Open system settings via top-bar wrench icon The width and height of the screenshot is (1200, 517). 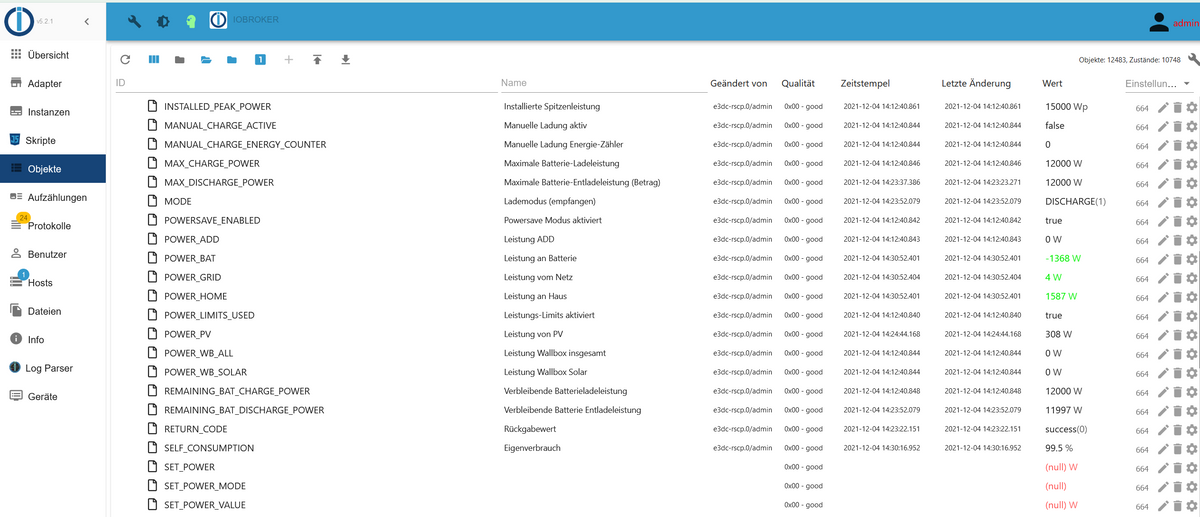pyautogui.click(x=135, y=21)
